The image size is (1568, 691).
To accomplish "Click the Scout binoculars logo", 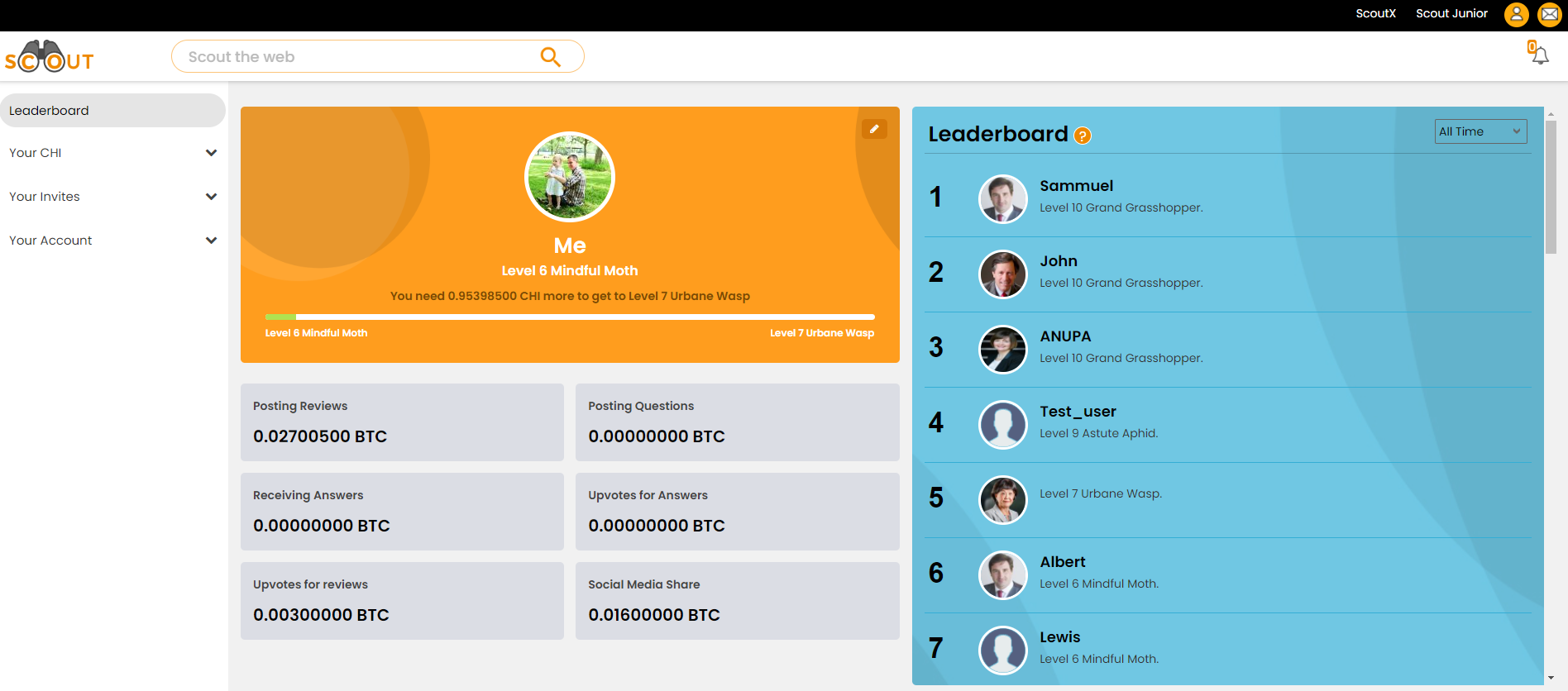I will click(50, 56).
